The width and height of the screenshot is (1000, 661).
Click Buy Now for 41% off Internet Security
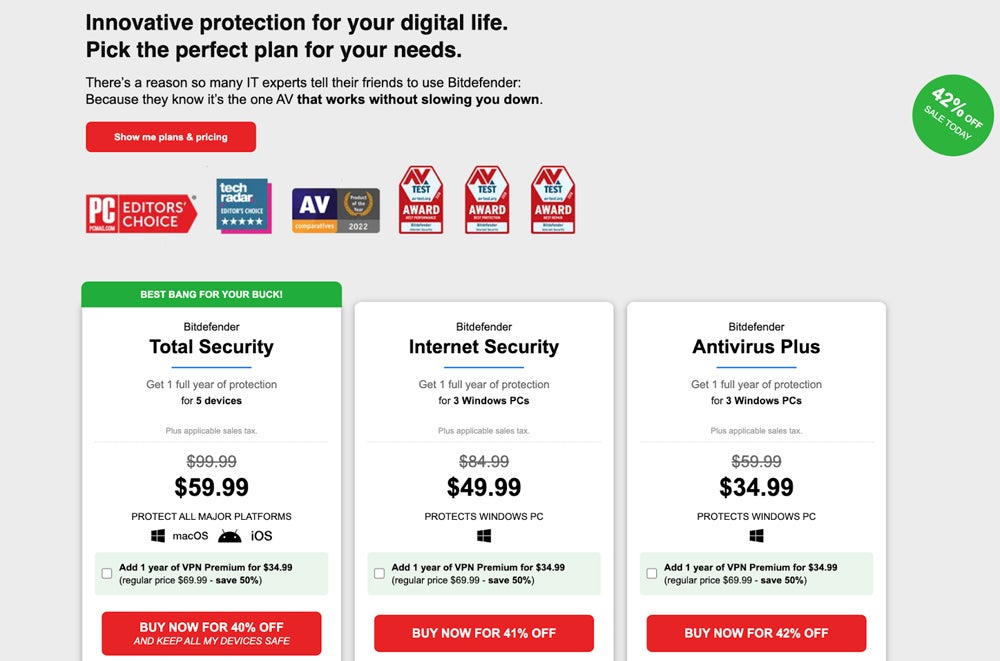click(x=484, y=633)
